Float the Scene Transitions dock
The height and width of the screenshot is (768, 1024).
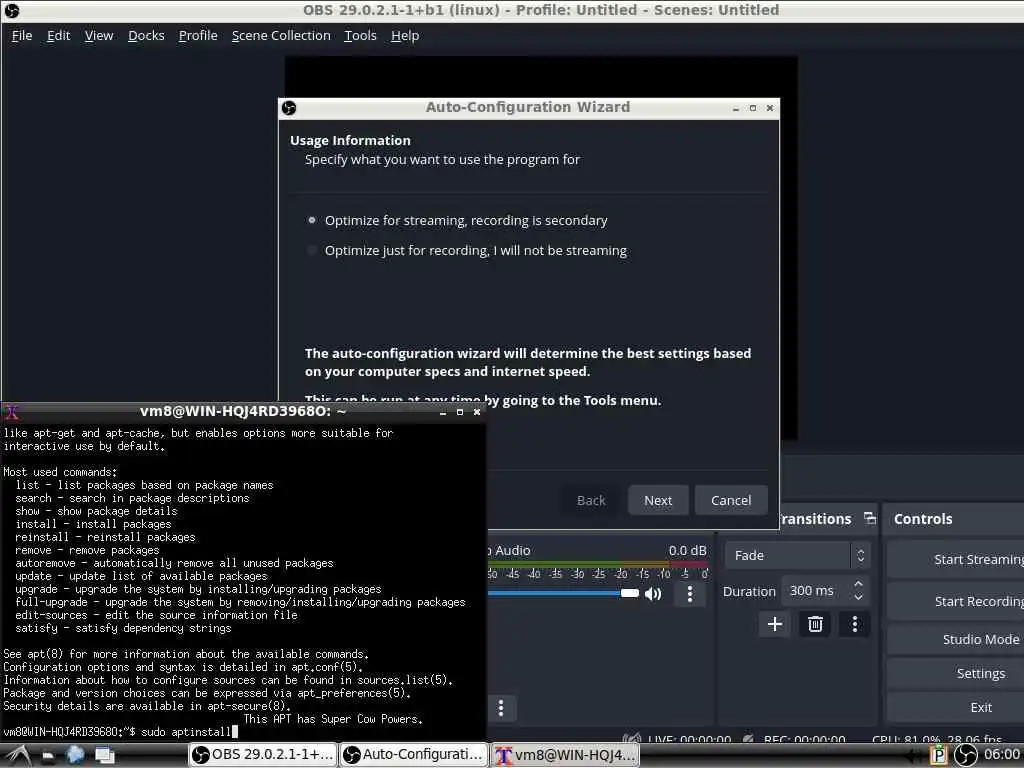(x=870, y=518)
